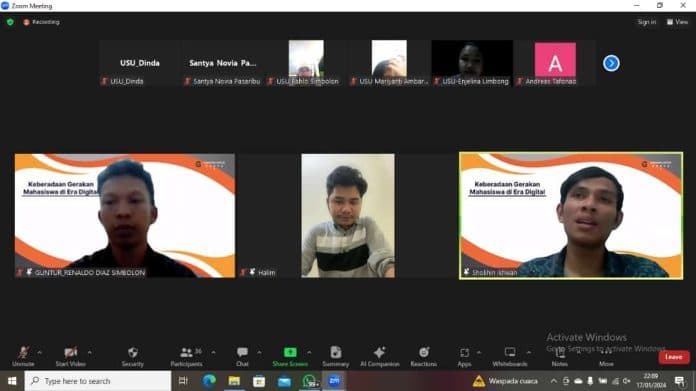
Task: Click the Recording indicator
Action: pos(41,22)
